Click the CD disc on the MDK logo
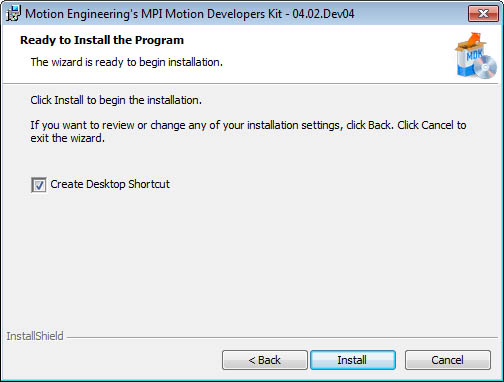The height and width of the screenshot is (382, 504). [486, 67]
